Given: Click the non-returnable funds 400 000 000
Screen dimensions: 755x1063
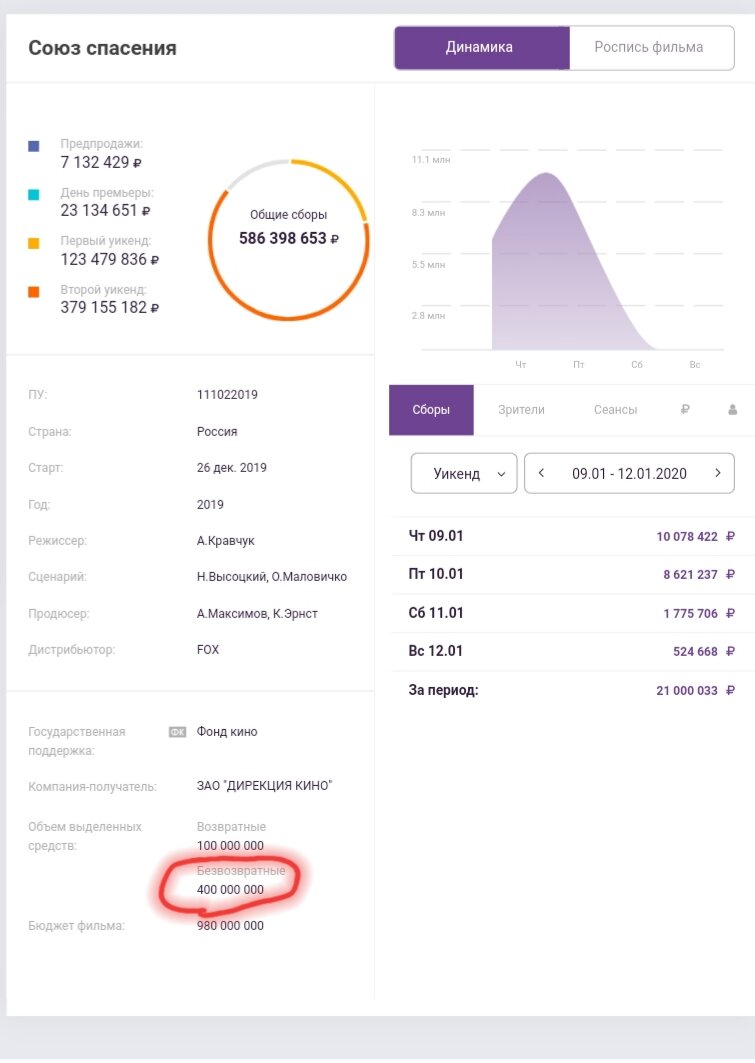Looking at the screenshot, I should 230,889.
